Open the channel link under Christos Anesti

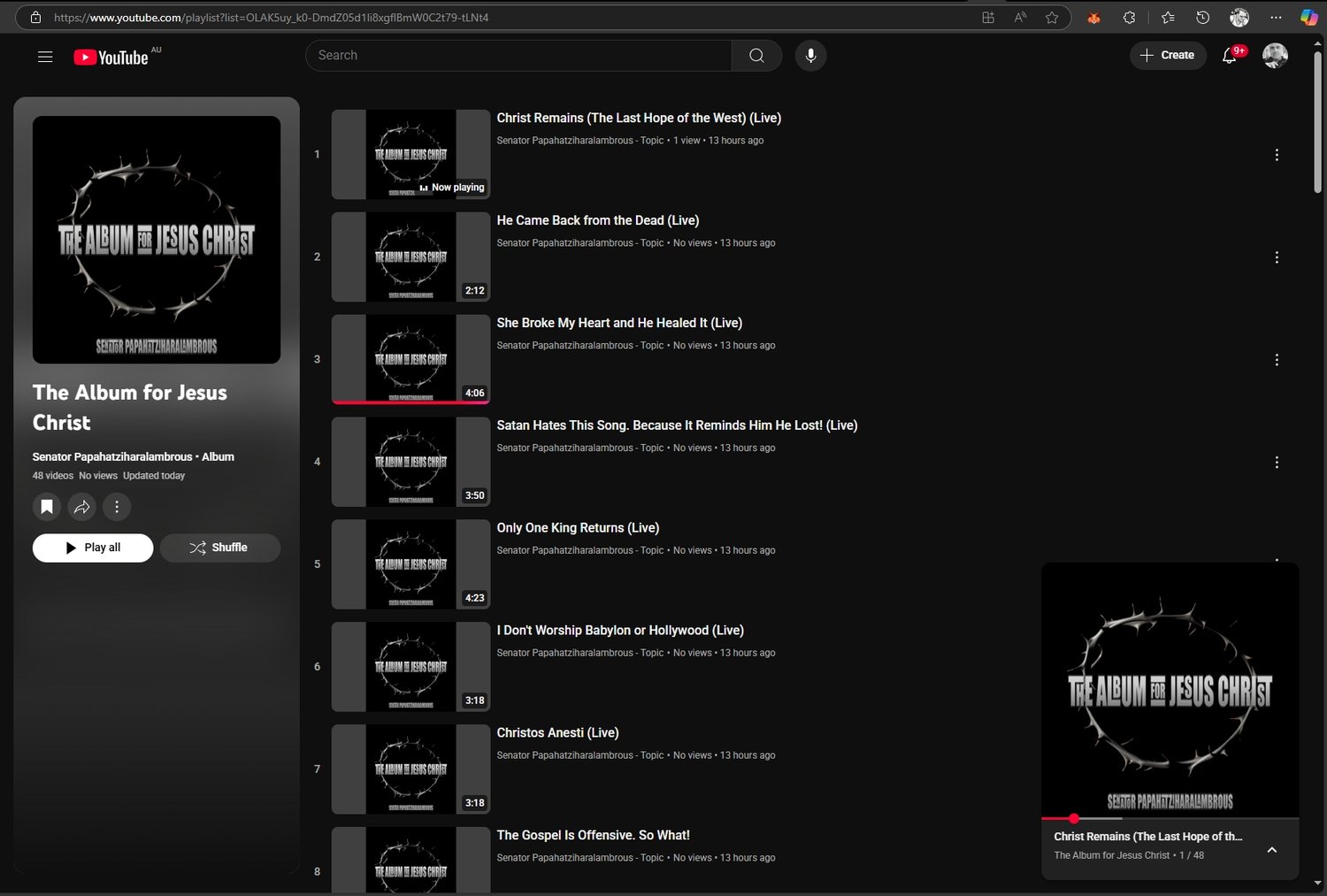(580, 755)
